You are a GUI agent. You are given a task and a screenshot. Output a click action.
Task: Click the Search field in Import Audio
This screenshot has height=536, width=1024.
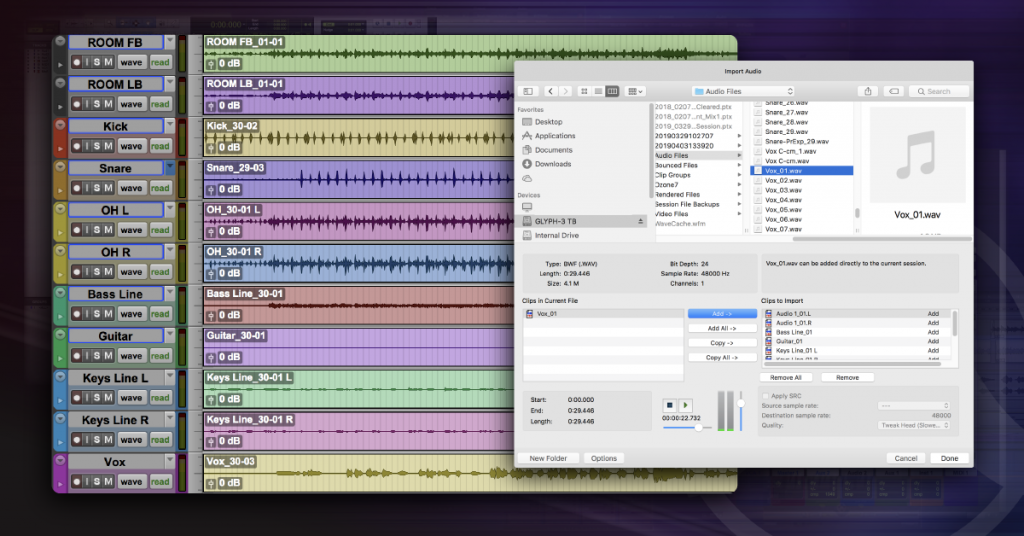pos(939,91)
